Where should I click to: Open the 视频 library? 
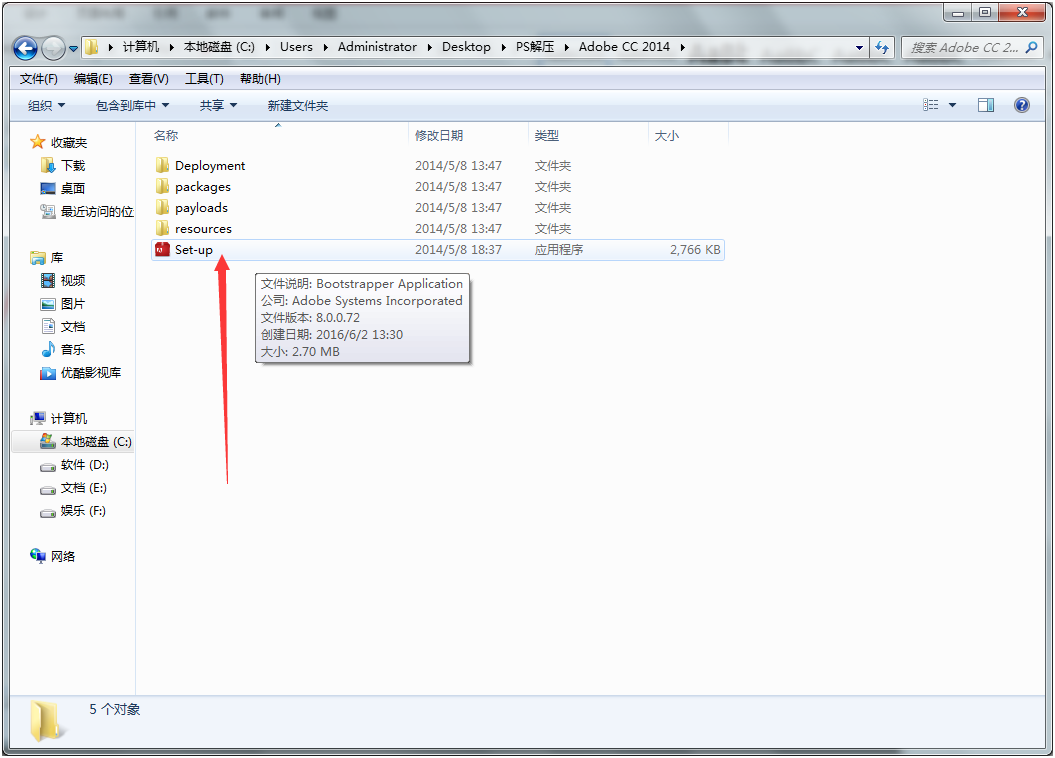tap(64, 280)
